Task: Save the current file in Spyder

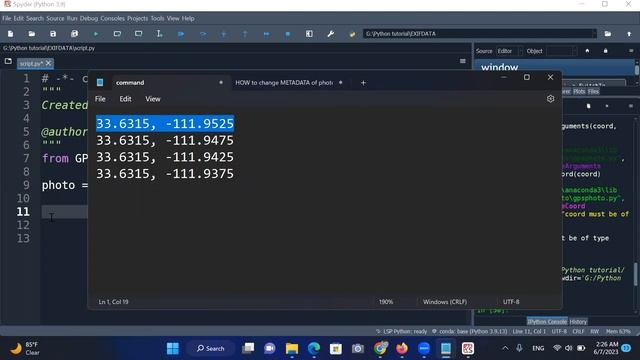Action: click(x=53, y=34)
